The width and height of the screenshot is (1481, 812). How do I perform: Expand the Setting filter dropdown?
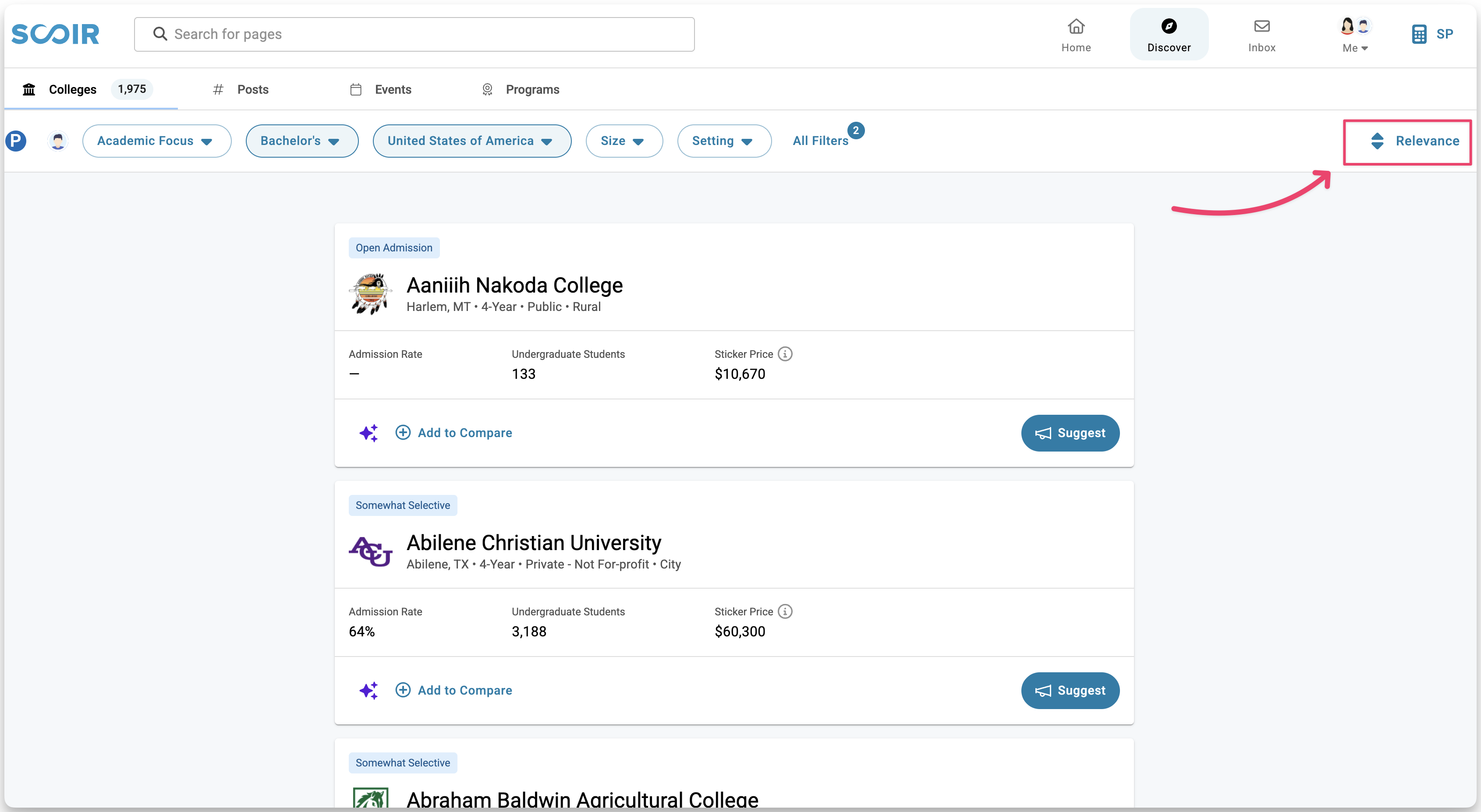pyautogui.click(x=724, y=141)
